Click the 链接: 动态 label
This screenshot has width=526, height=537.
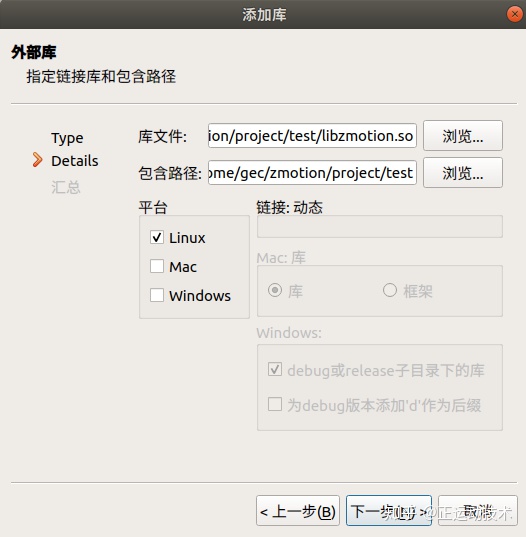click(289, 207)
